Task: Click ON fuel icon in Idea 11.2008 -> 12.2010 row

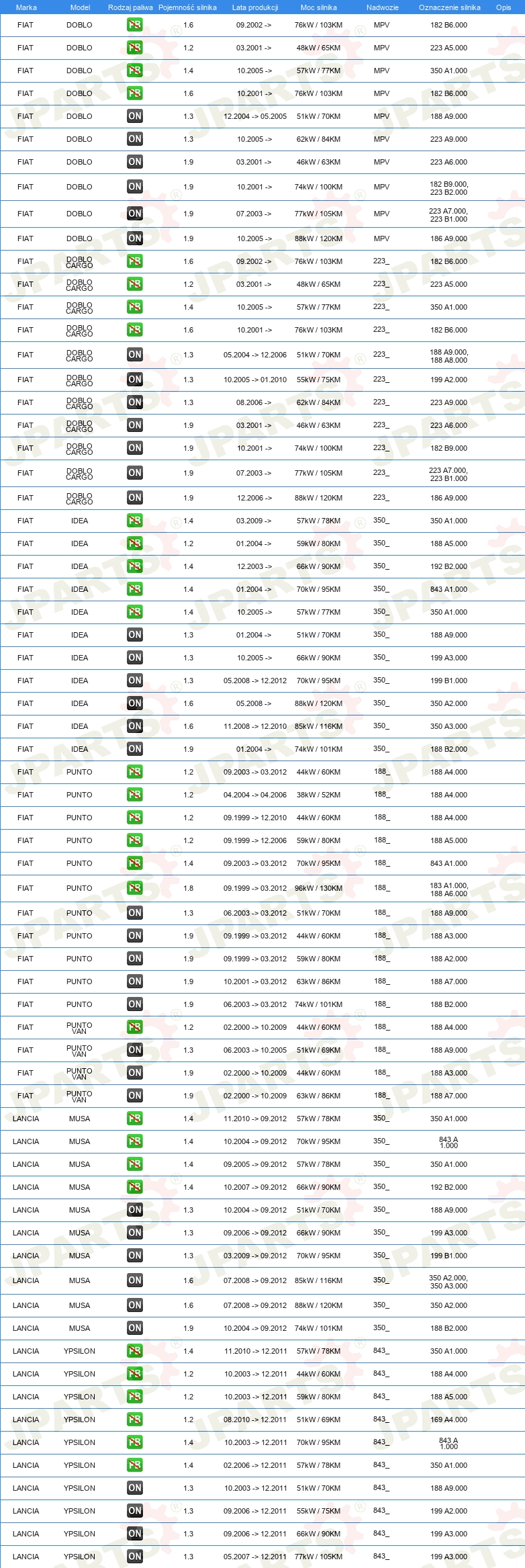Action: click(135, 726)
